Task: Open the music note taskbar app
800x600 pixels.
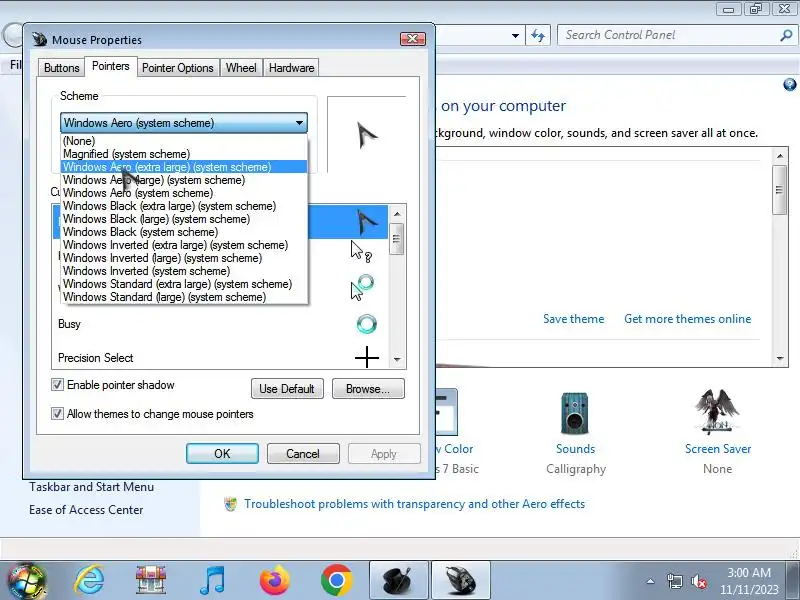Action: [212, 580]
